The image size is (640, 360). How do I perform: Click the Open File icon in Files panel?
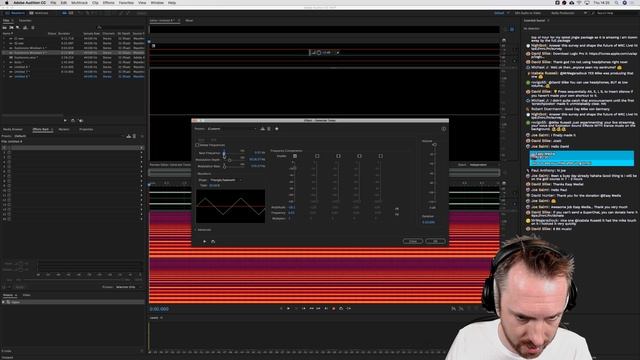(x=4, y=28)
